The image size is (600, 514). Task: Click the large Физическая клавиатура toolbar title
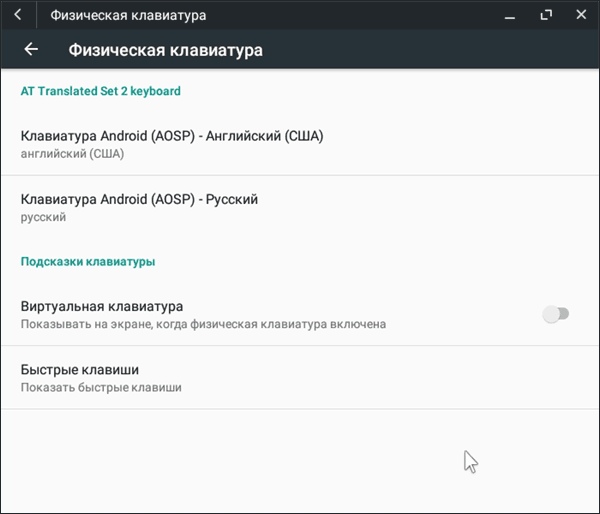(x=166, y=50)
